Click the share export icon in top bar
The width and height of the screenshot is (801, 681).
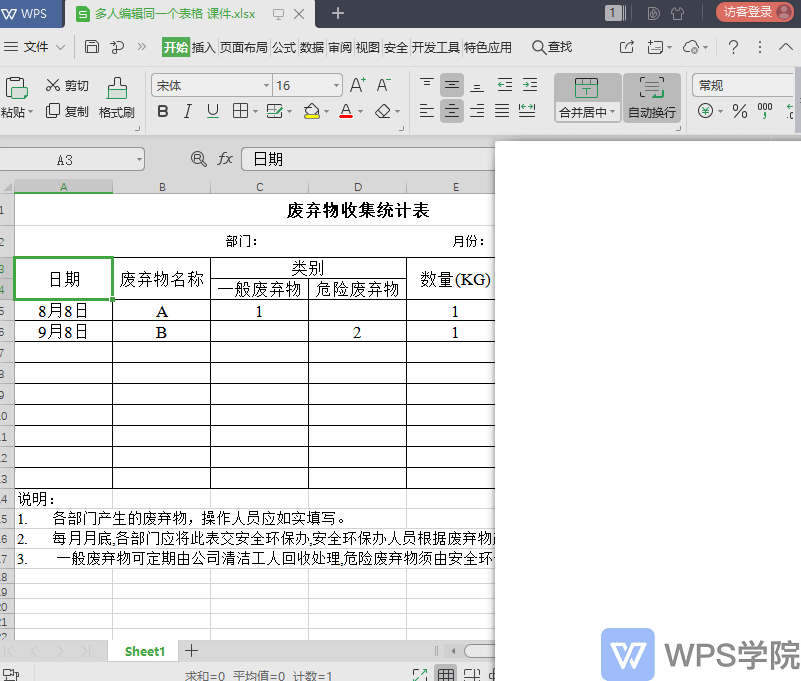627,47
